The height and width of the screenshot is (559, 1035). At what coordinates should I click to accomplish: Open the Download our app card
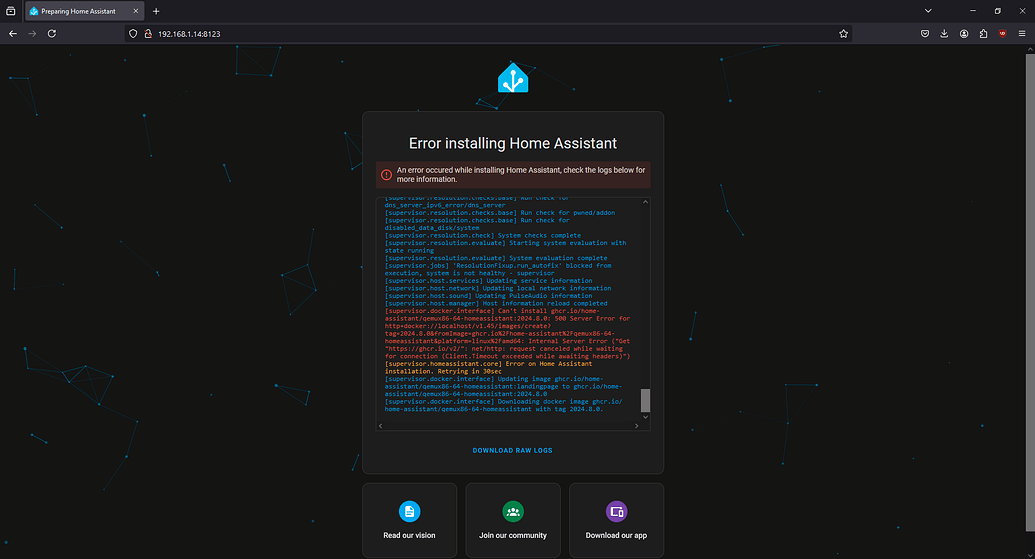click(617, 520)
